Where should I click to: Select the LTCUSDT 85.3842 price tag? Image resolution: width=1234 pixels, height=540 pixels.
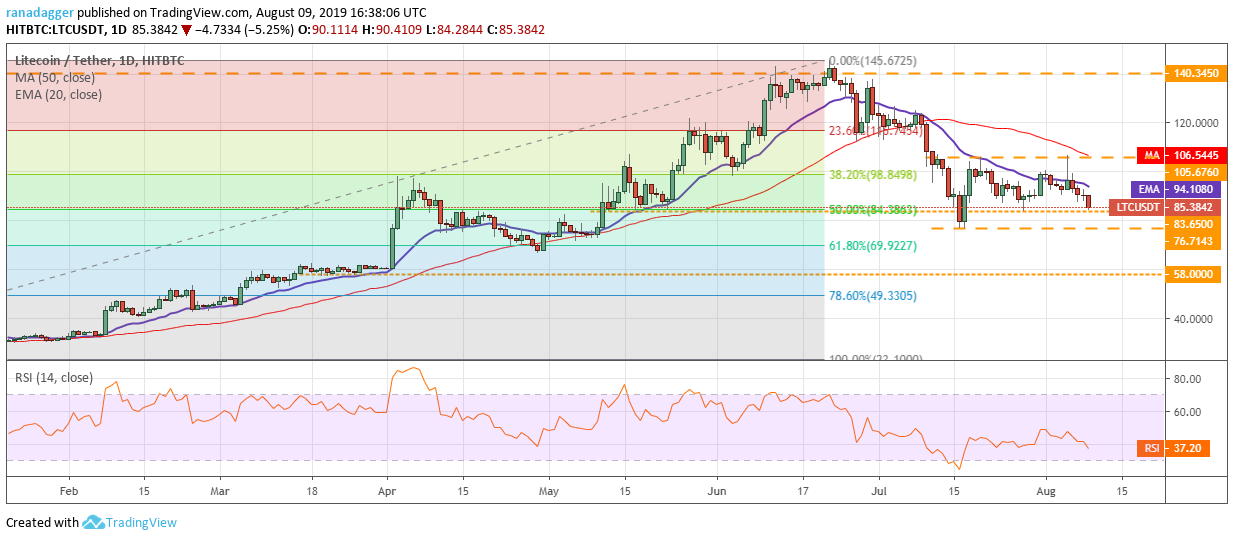pyautogui.click(x=1165, y=207)
